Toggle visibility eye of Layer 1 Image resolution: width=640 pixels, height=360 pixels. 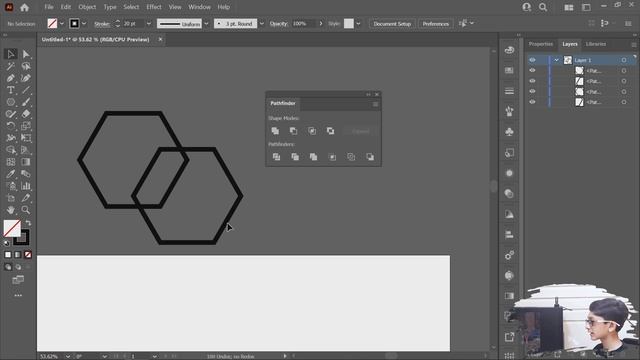click(532, 60)
